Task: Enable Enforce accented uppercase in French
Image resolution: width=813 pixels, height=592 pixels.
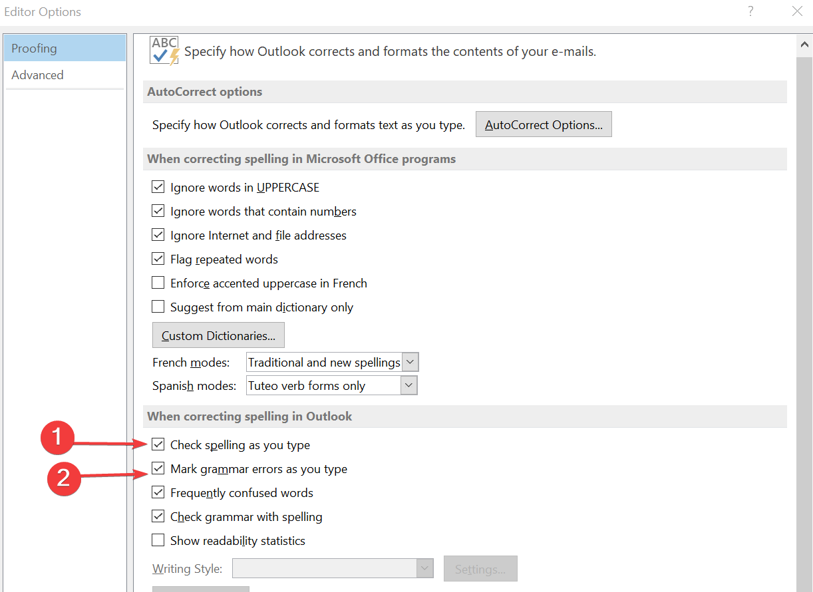Action: point(158,283)
